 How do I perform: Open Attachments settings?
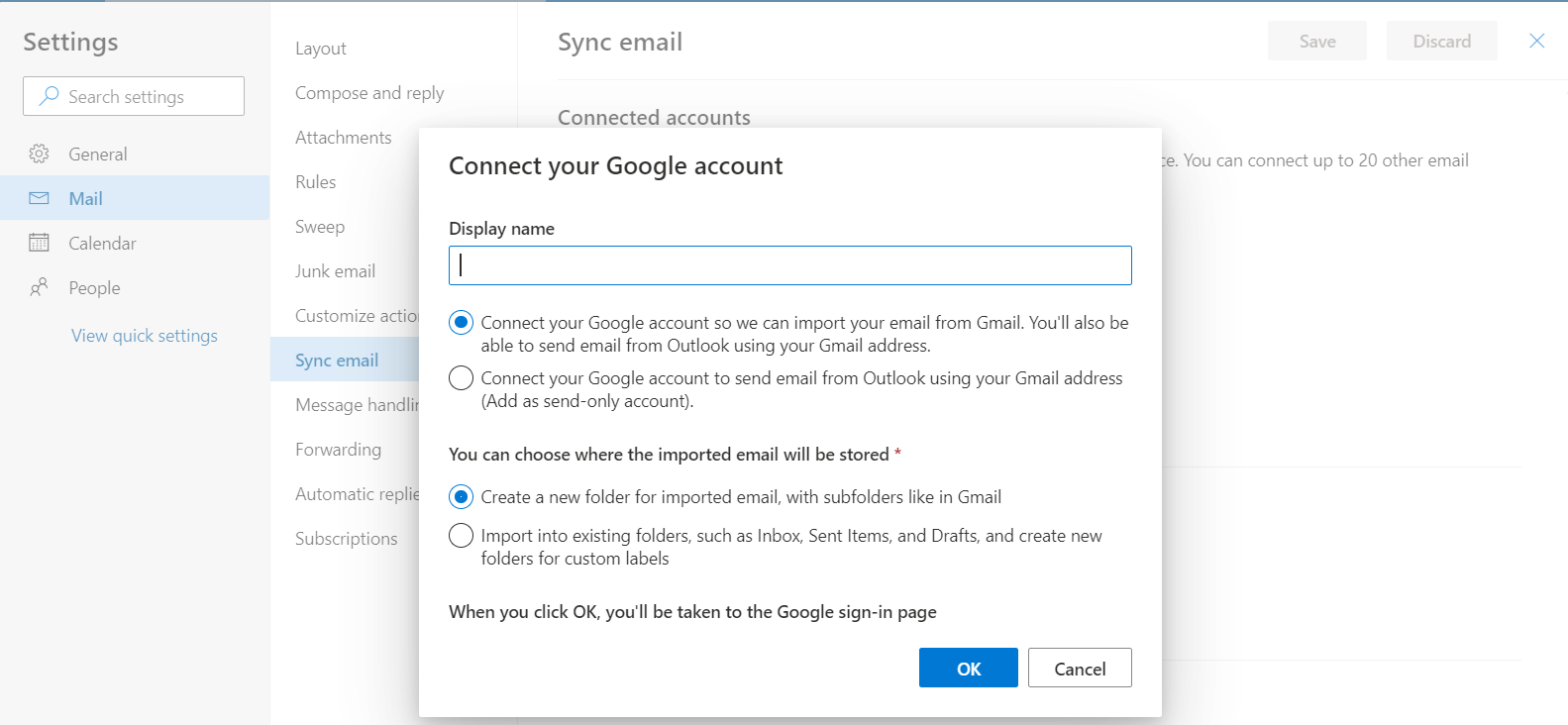point(344,138)
